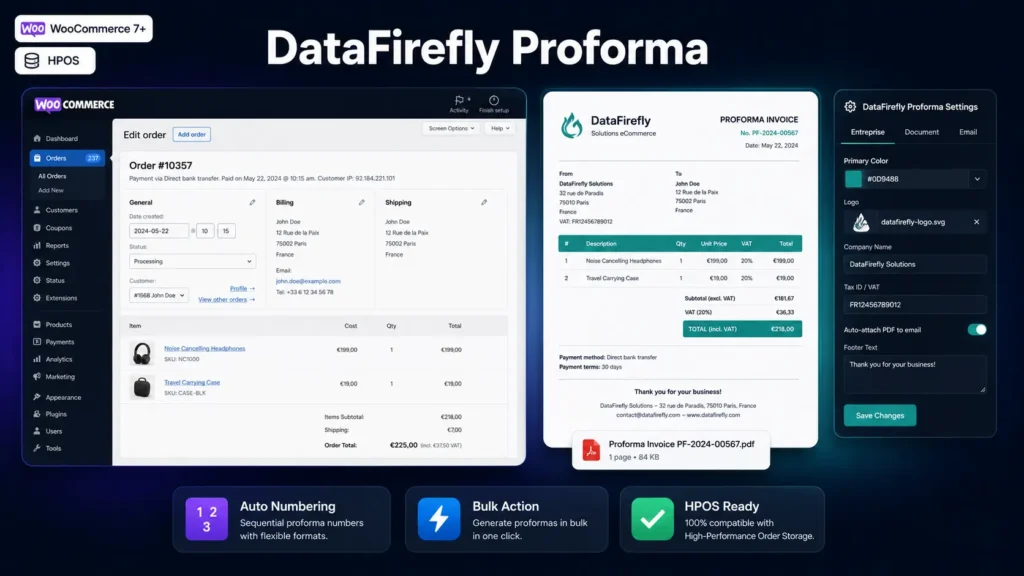1024x576 pixels.
Task: Click john.doe@example.com email link
Action: tap(308, 281)
